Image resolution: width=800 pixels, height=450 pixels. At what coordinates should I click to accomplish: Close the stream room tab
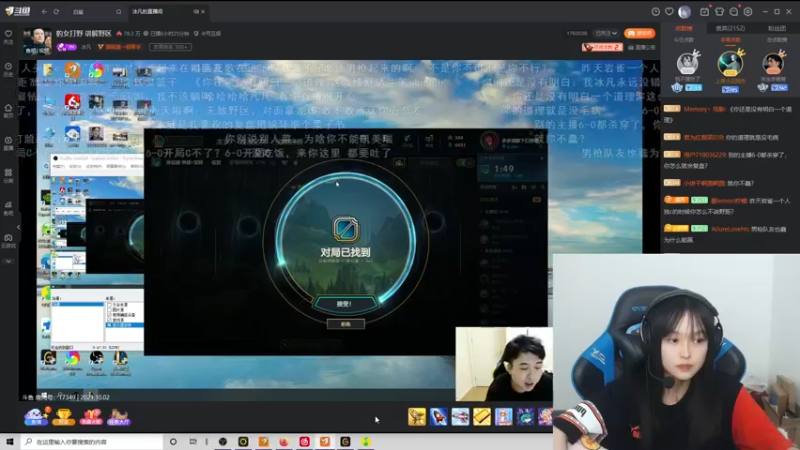tap(203, 11)
